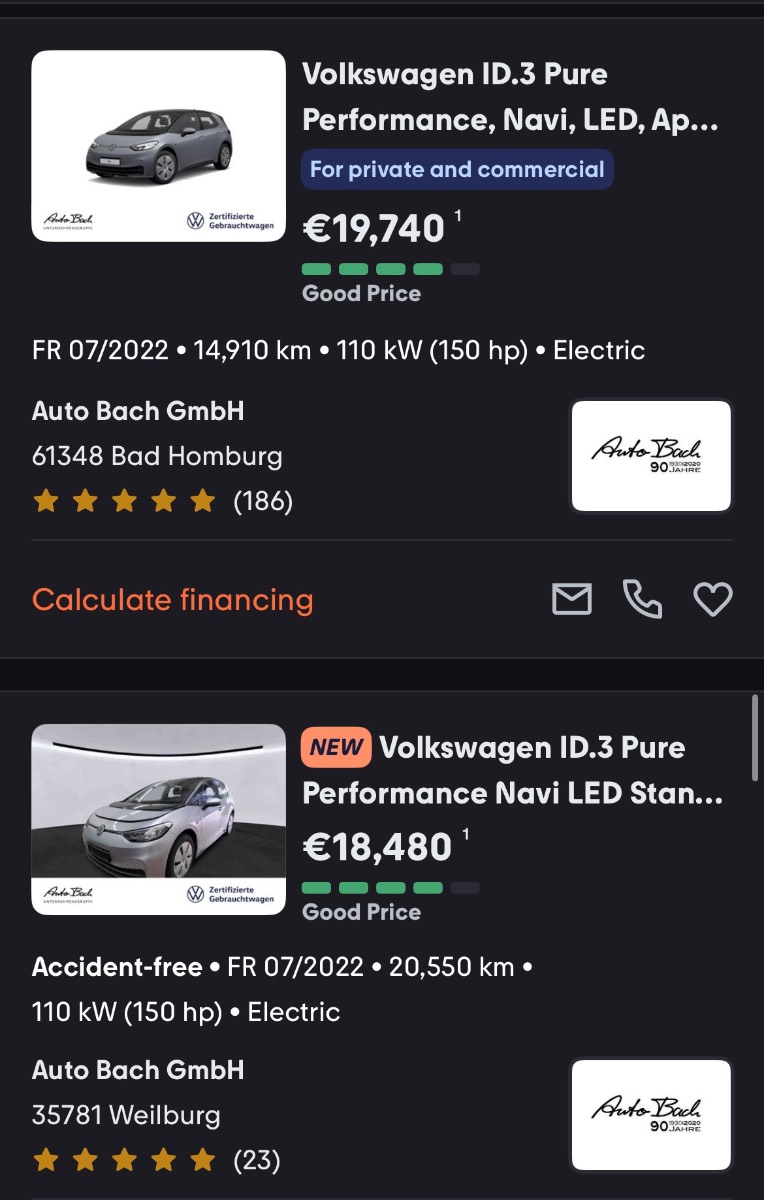
Task: Open the first Volkswagen ID.3 Pure title
Action: tap(509, 97)
